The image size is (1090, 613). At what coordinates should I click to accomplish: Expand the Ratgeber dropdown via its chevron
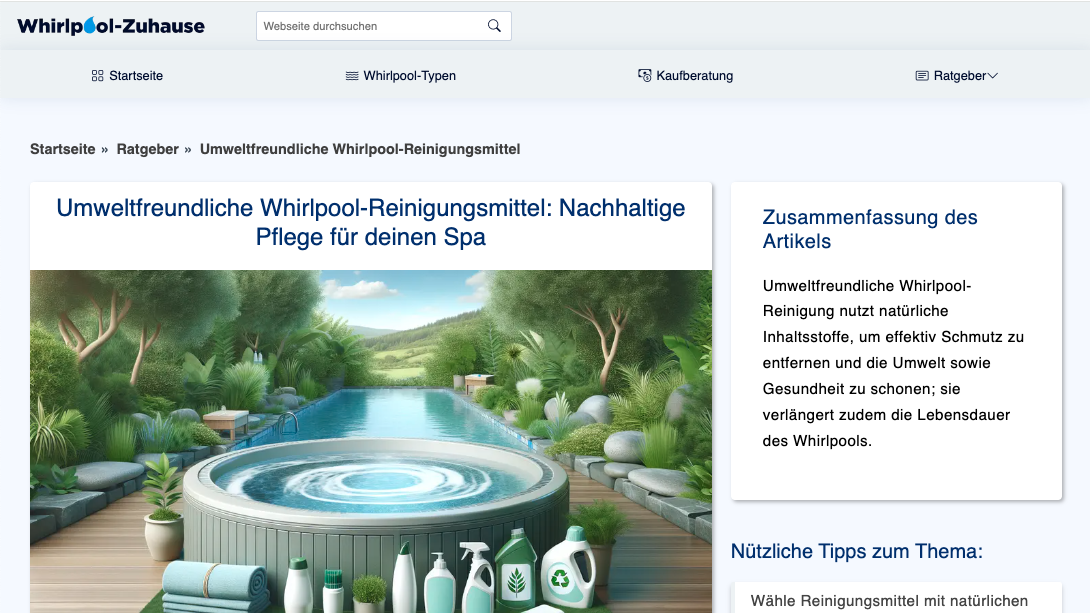(991, 74)
